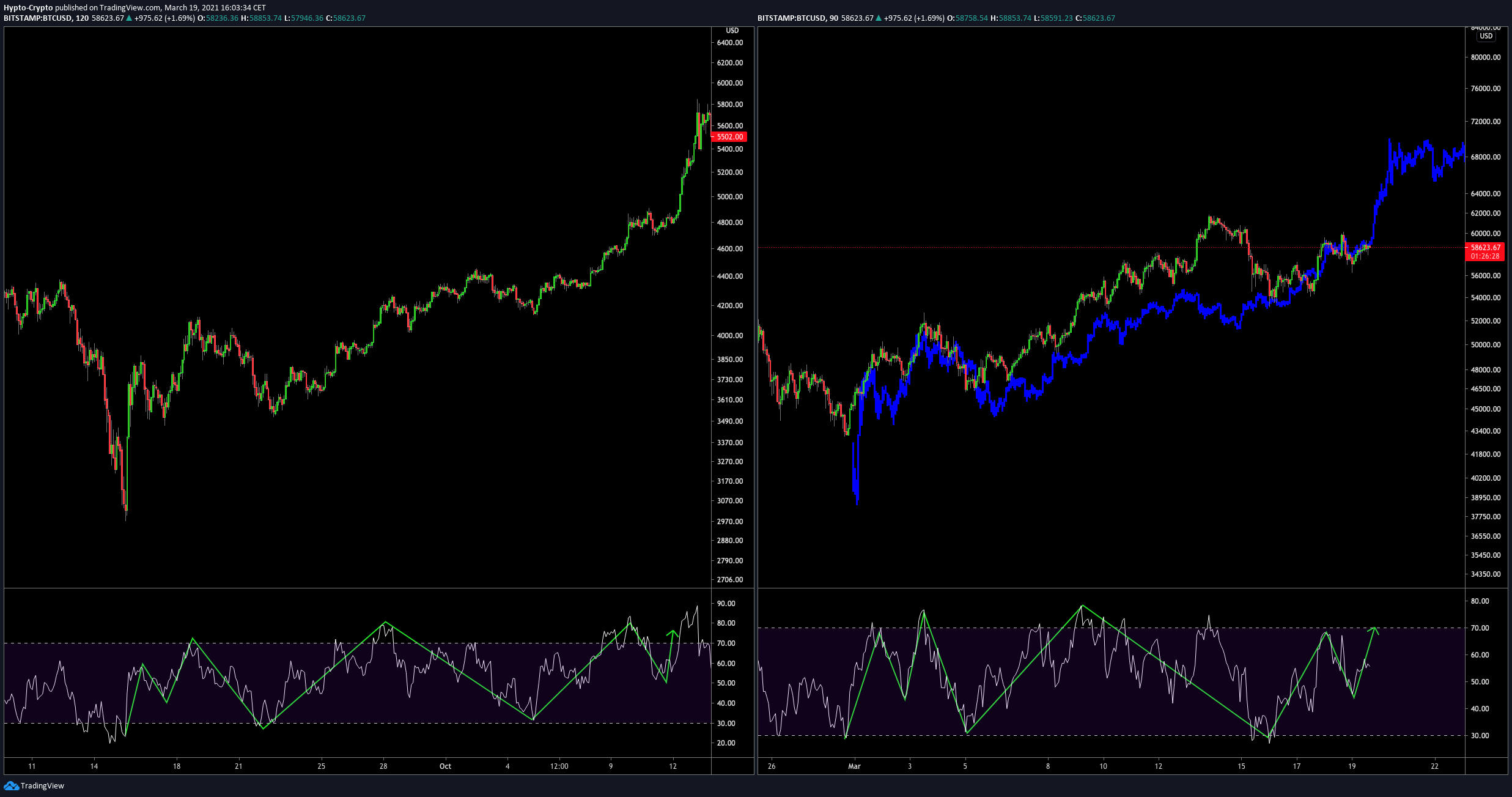Click the 15 date label on right time axis
The width and height of the screenshot is (1512, 797).
(x=1241, y=766)
